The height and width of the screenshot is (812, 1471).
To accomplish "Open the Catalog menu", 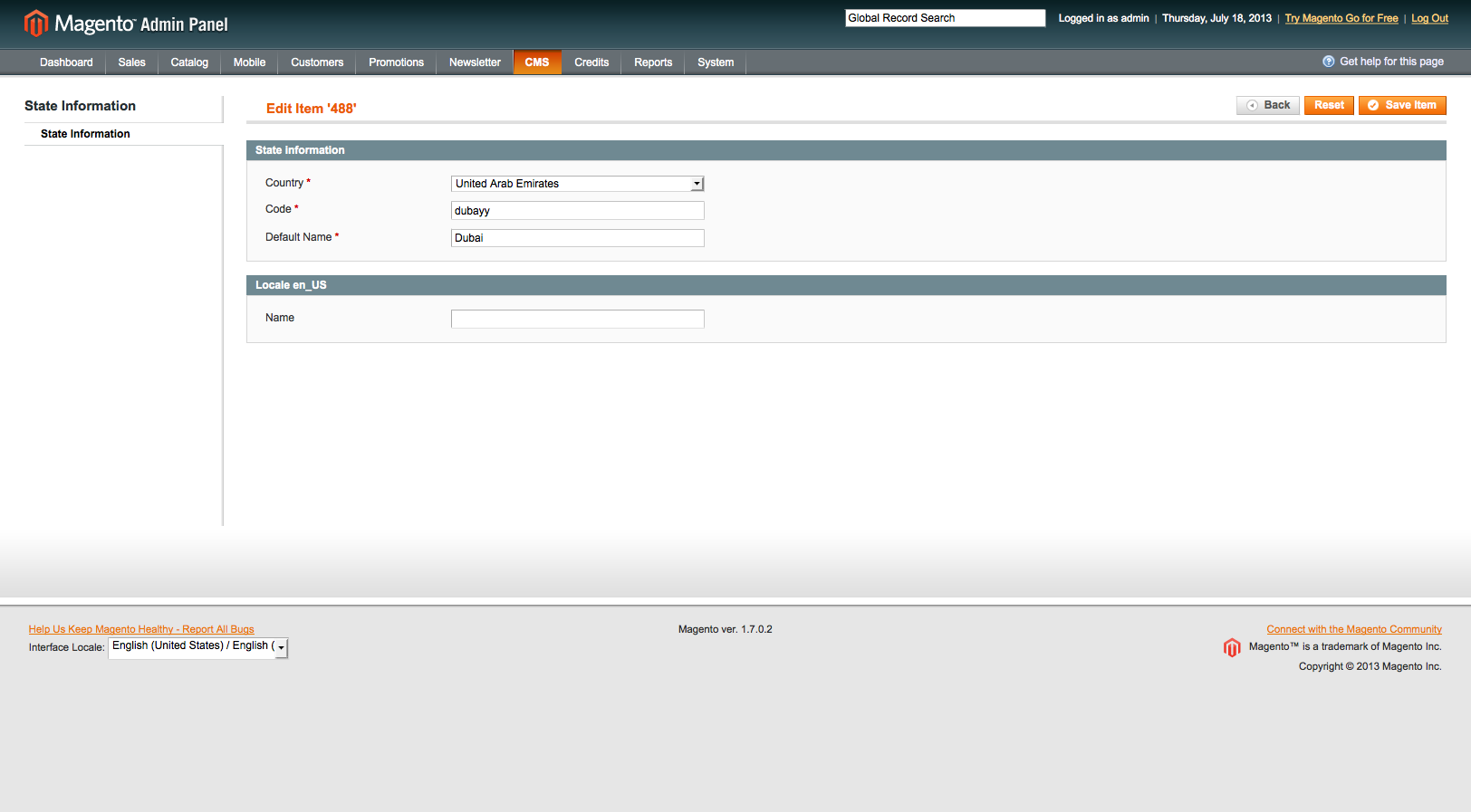I will [x=189, y=62].
